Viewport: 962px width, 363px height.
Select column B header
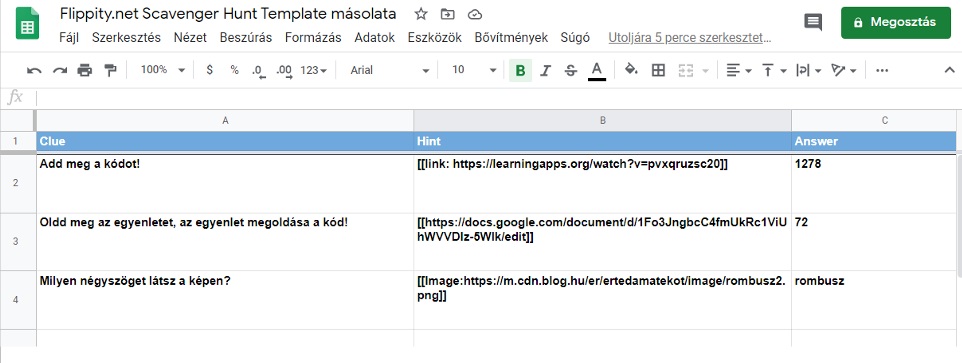(602, 121)
